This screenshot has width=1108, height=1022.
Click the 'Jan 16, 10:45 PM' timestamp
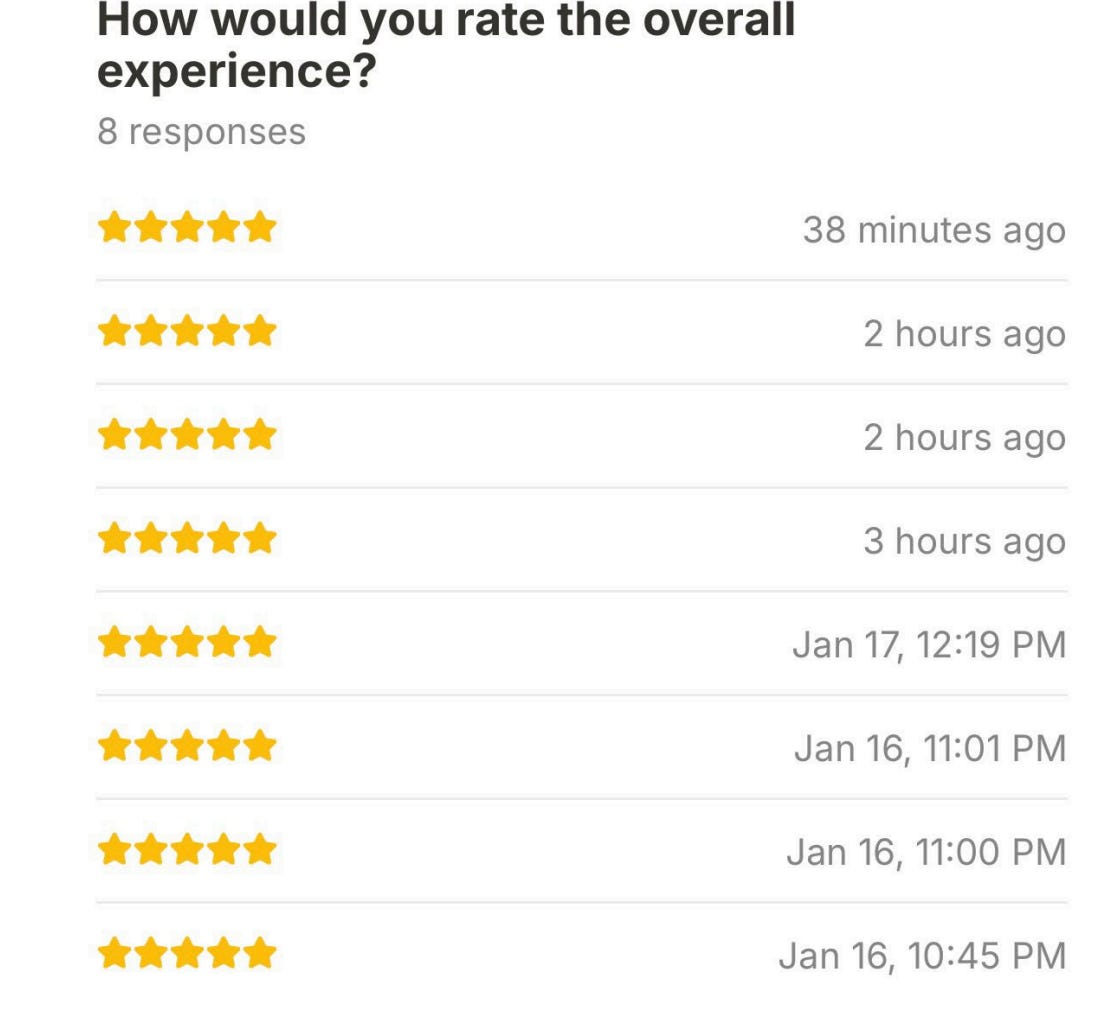tap(922, 956)
